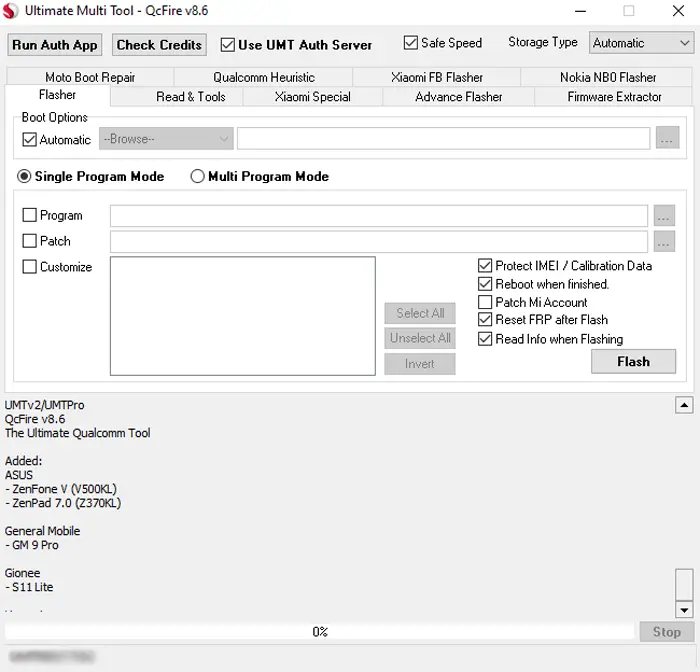
Task: Click the log scroll down arrow
Action: tap(684, 609)
